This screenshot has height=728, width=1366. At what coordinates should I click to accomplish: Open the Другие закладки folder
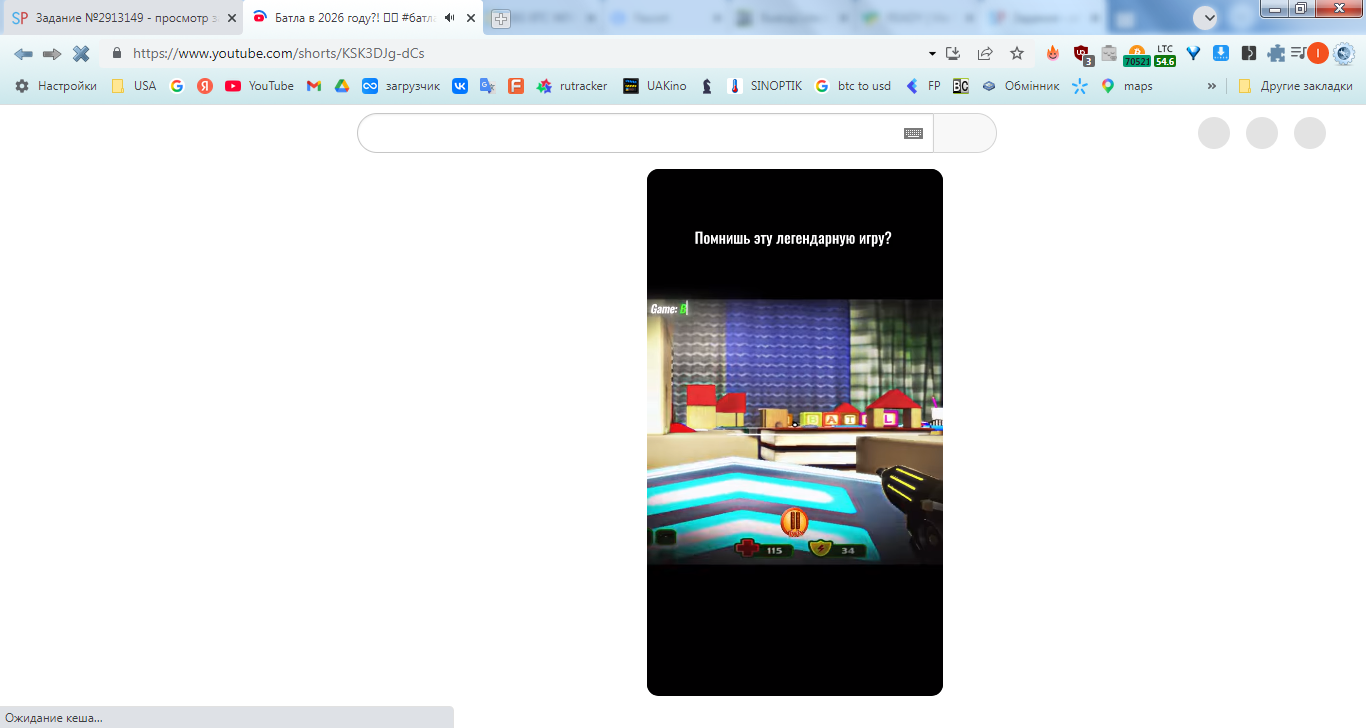[1295, 86]
